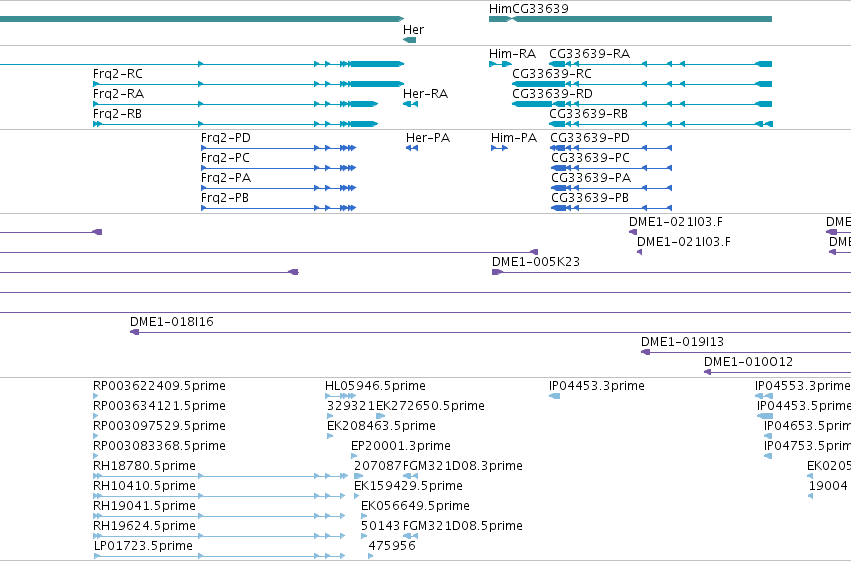The height and width of the screenshot is (561, 851).
Task: Open the RP003083368.5prime EST label
Action: pos(159,447)
